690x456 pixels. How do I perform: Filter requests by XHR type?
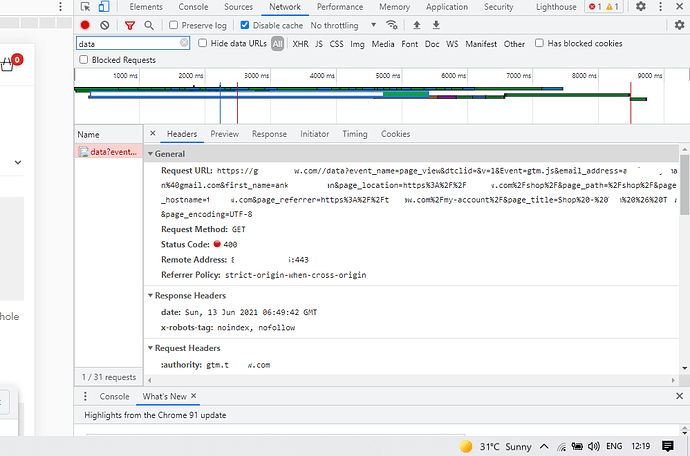(301, 44)
